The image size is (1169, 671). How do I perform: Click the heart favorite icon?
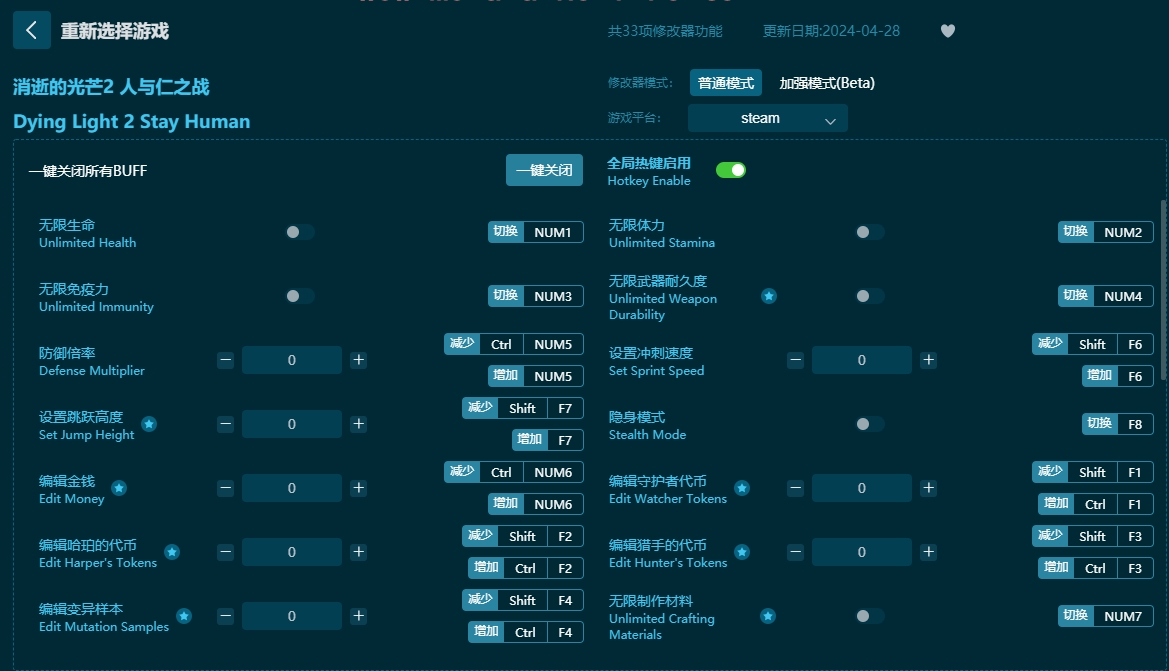click(948, 31)
